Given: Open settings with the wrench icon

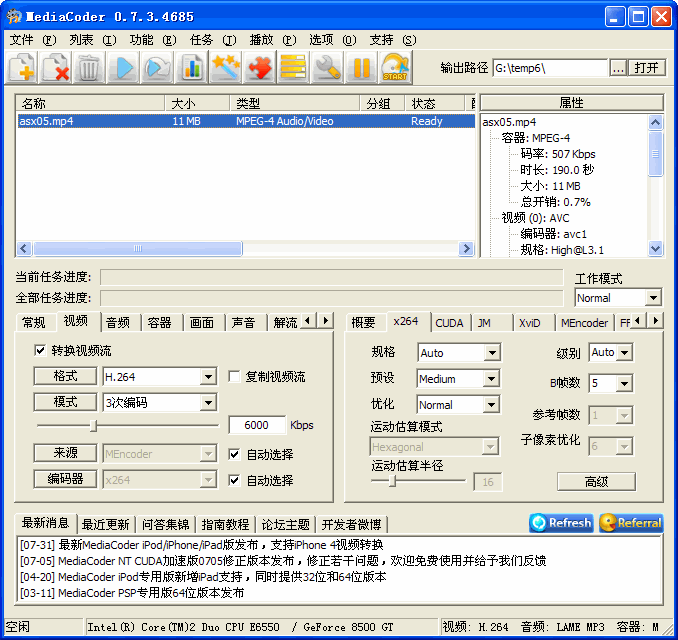Looking at the screenshot, I should (327, 67).
